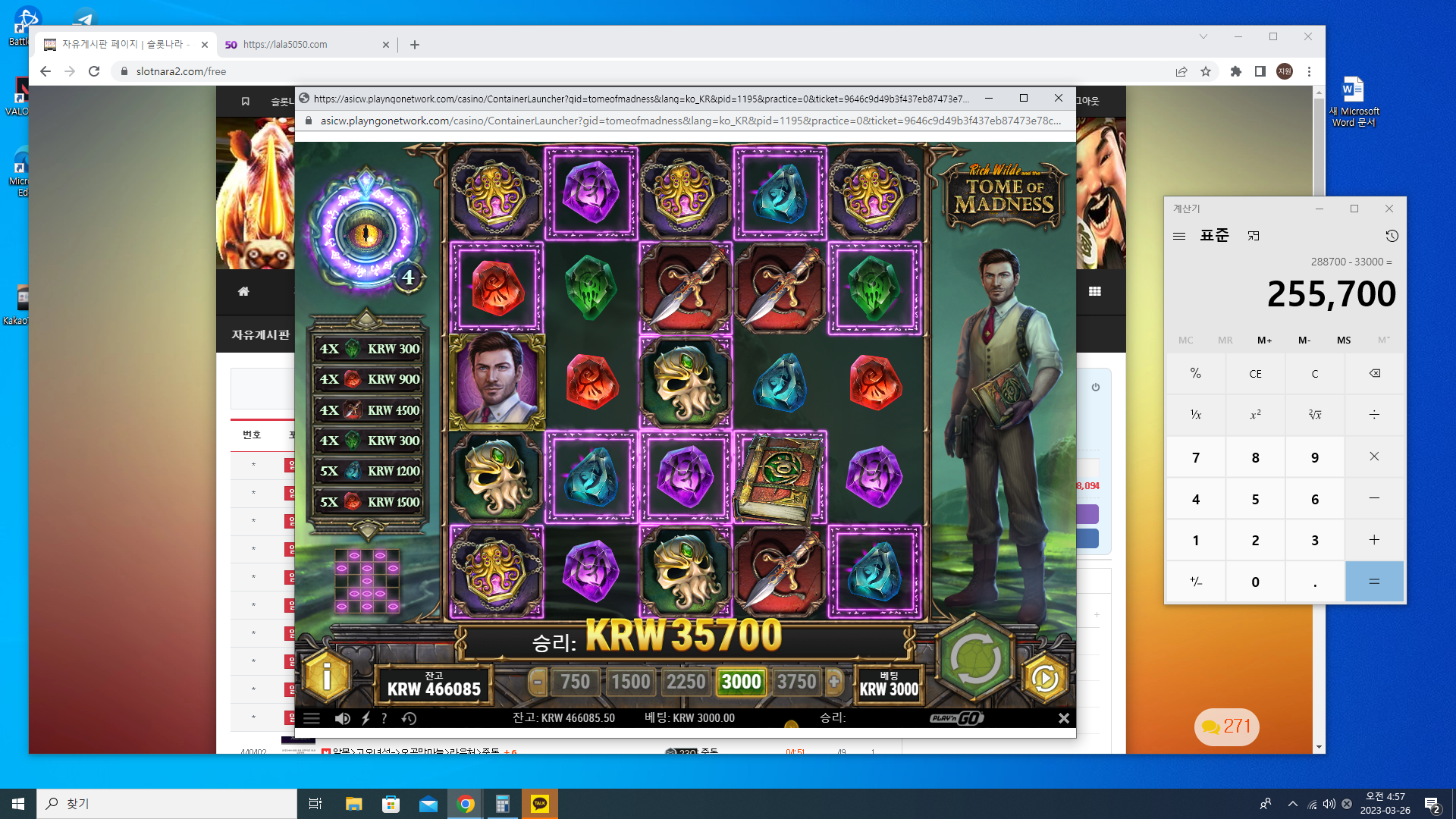
Task: Toggle the Chrome side panel
Action: pyautogui.click(x=1260, y=71)
